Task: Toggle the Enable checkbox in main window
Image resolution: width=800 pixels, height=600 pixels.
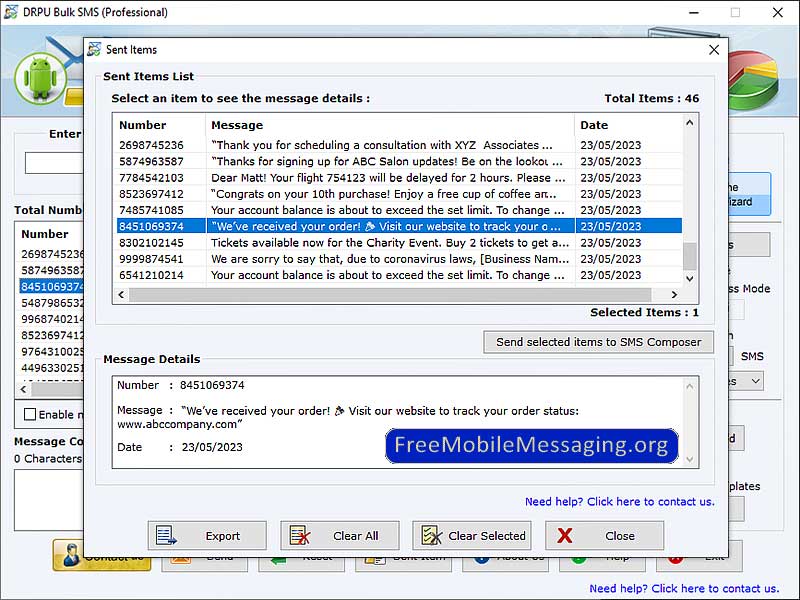Action: 30,414
